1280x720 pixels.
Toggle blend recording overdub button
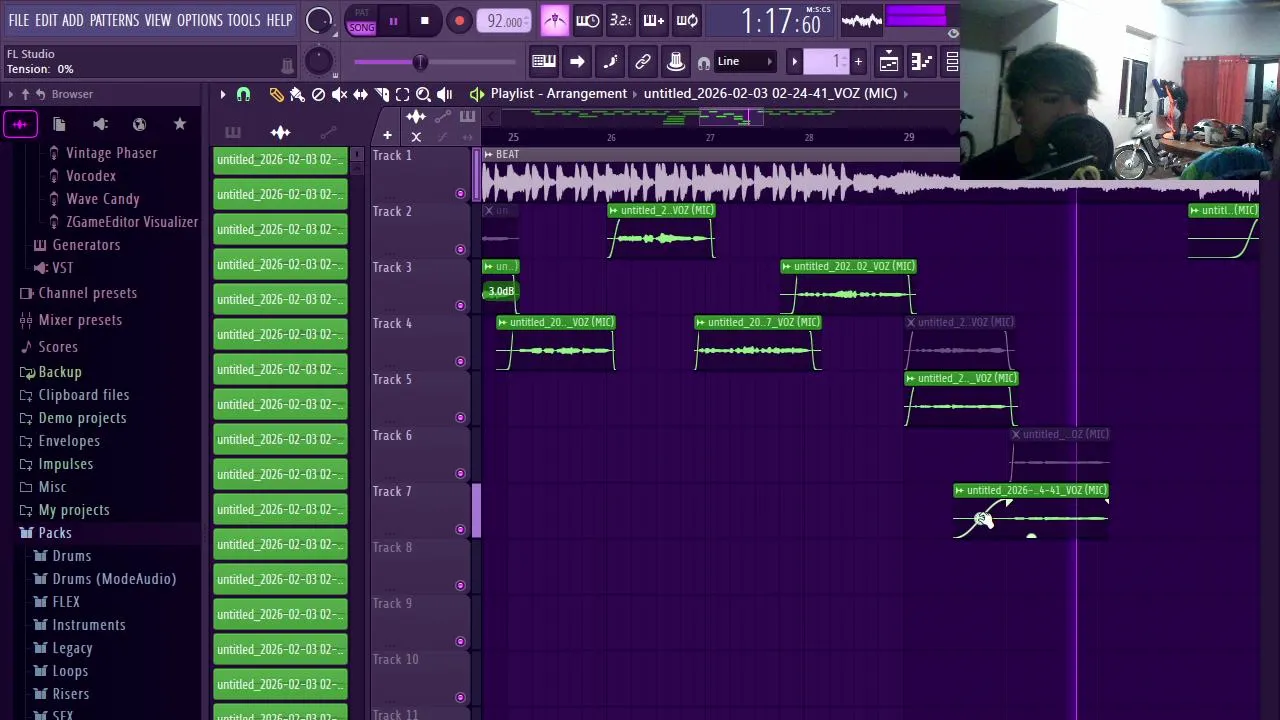(x=654, y=20)
